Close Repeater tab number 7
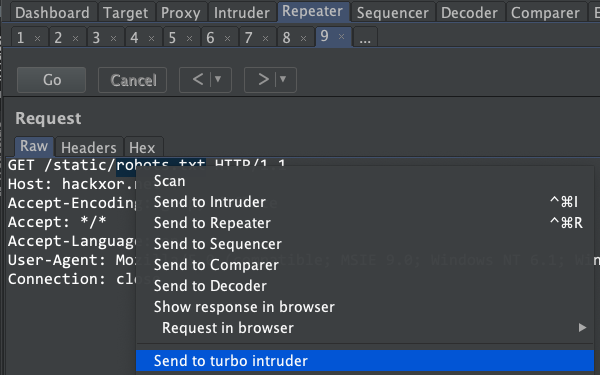 (x=266, y=38)
